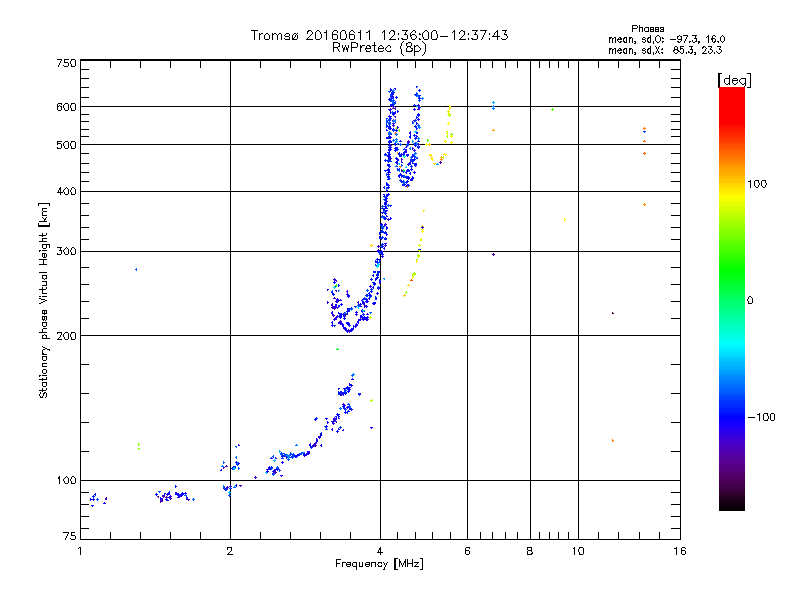Click the "4" frequency tick label
The width and height of the screenshot is (800, 600).
click(380, 551)
